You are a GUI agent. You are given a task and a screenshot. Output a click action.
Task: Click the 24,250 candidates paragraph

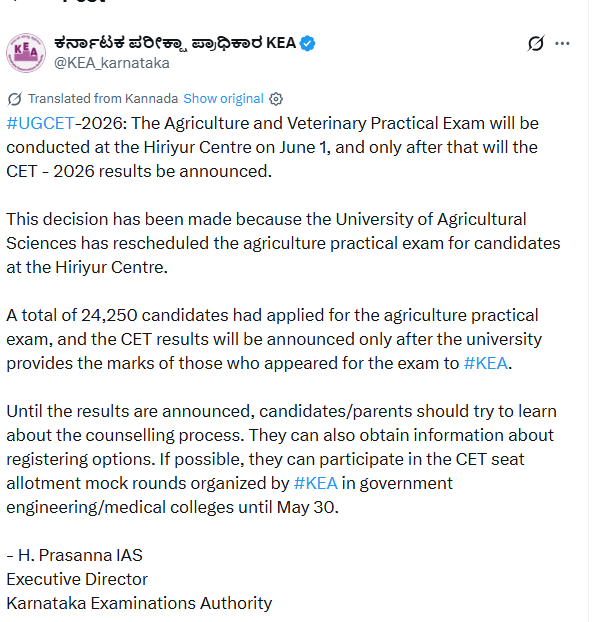274,339
